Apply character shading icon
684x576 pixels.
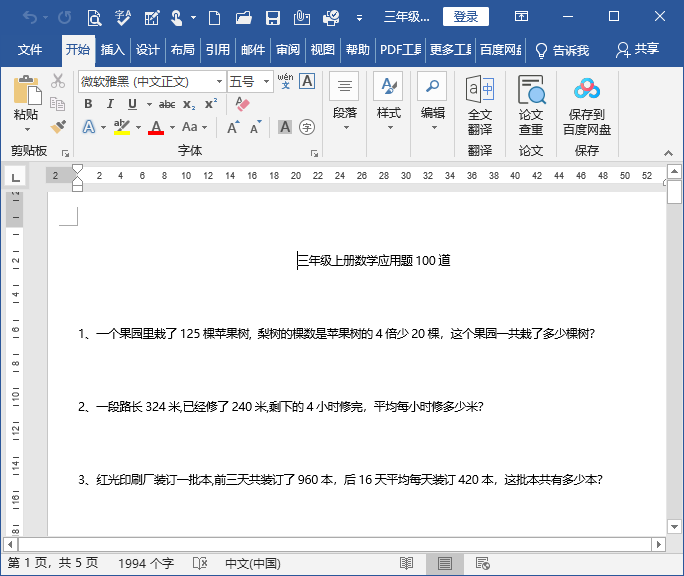(285, 127)
